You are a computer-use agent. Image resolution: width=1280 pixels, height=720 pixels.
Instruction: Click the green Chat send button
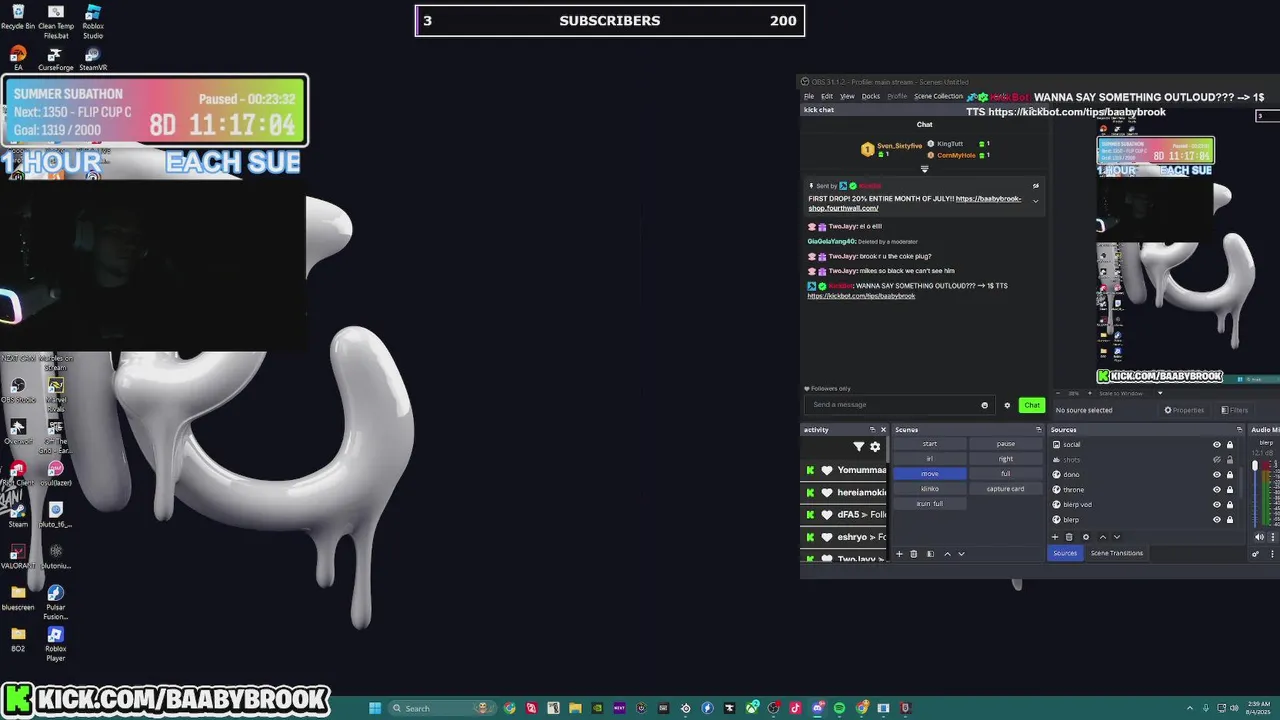pos(1032,405)
